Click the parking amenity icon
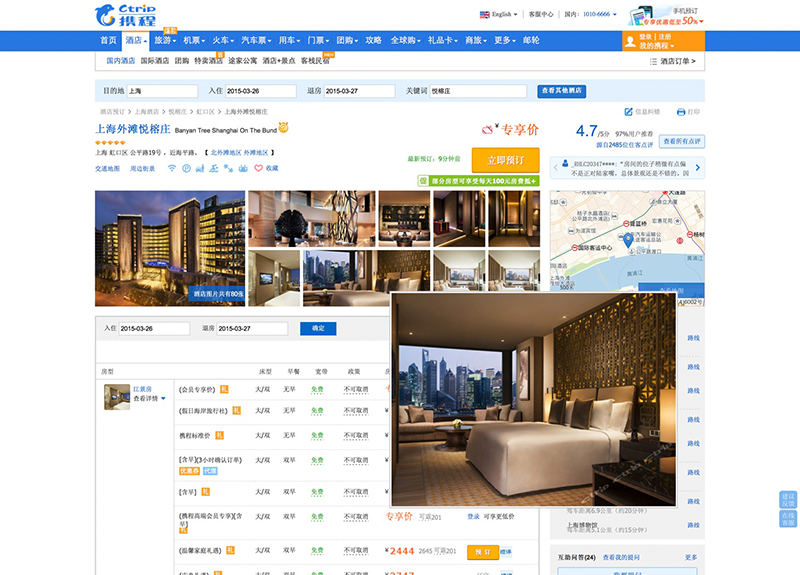 [x=186, y=168]
